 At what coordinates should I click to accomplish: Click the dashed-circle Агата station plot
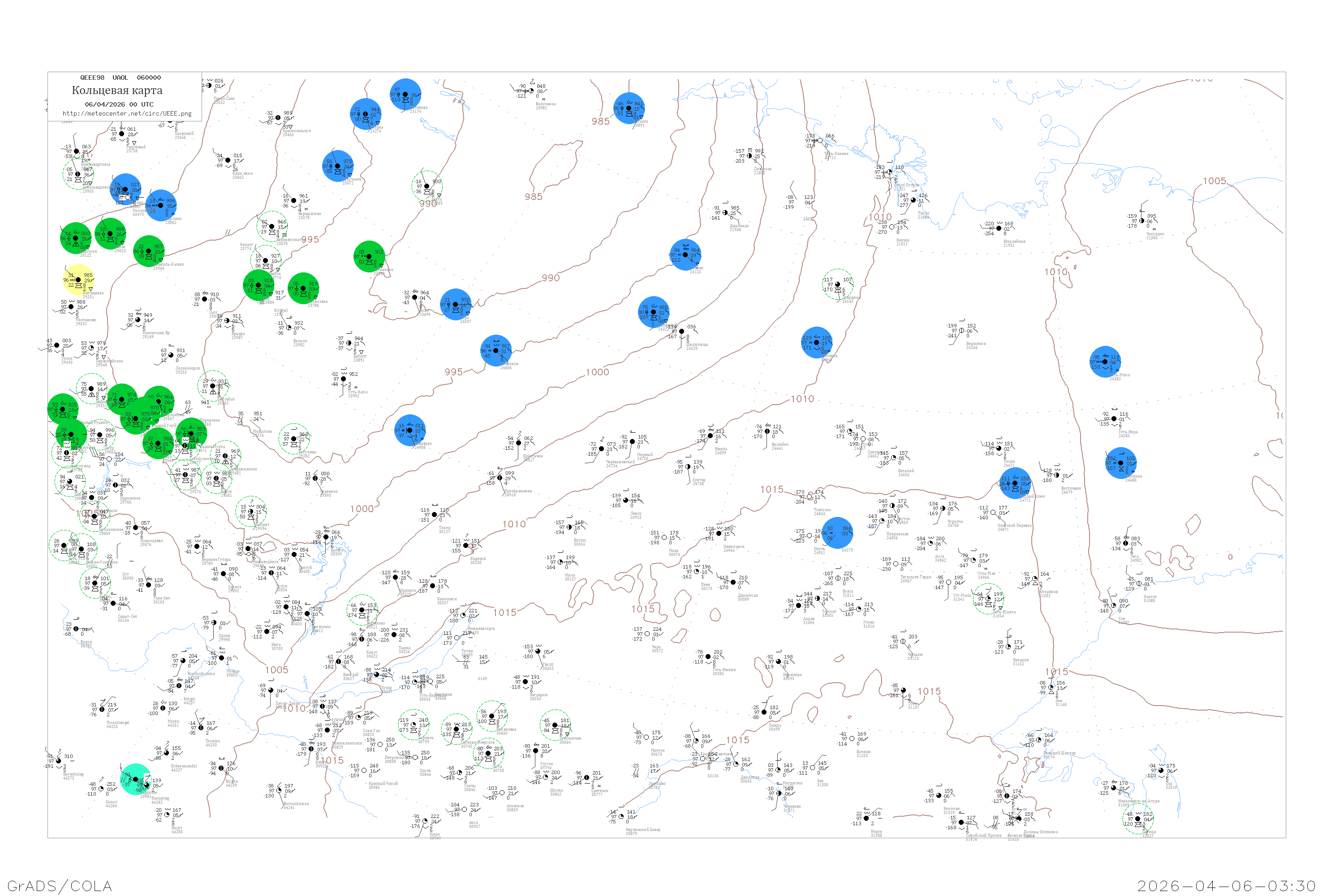[427, 186]
